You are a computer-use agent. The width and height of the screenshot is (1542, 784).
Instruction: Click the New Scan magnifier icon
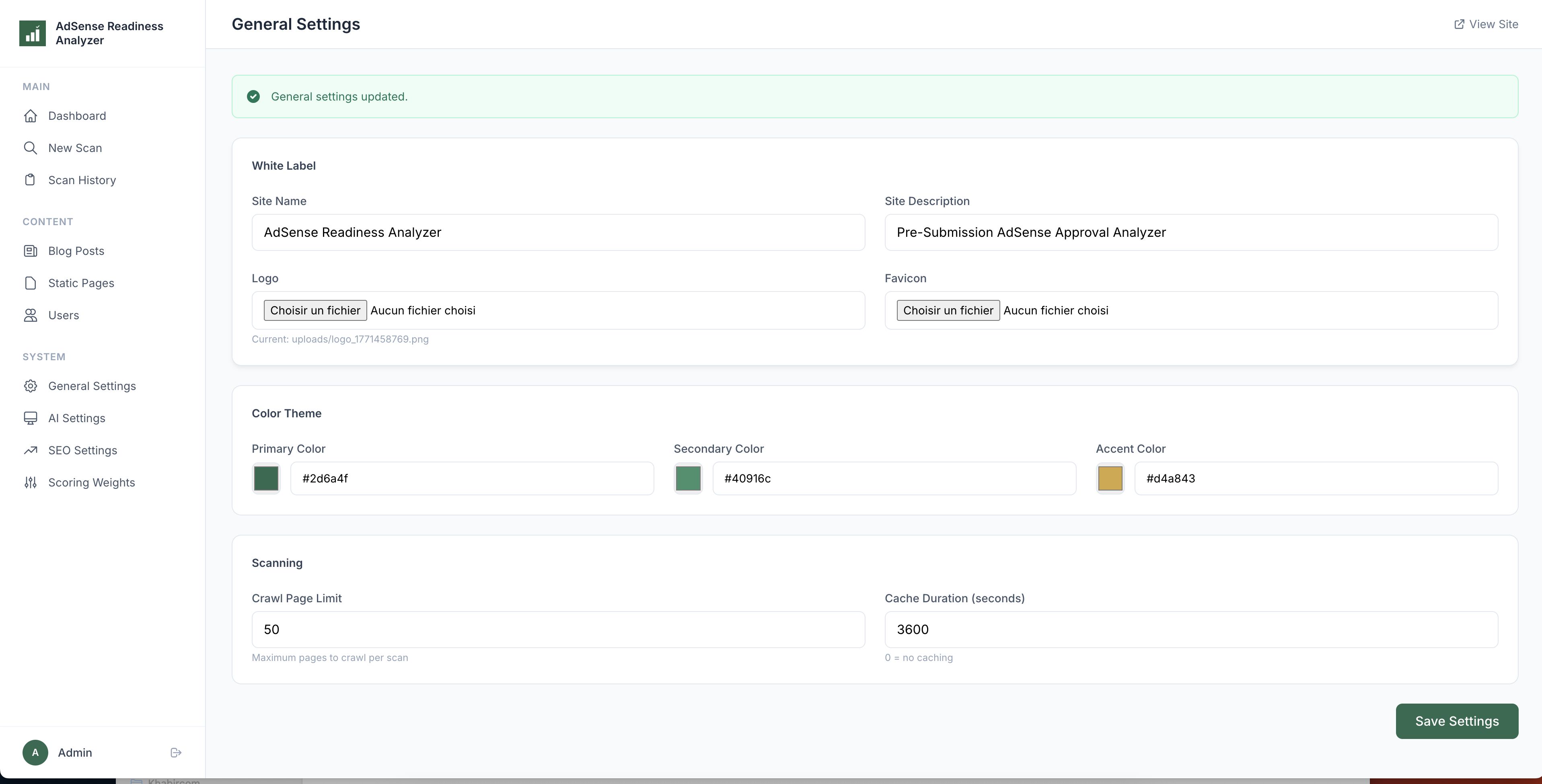tap(31, 148)
